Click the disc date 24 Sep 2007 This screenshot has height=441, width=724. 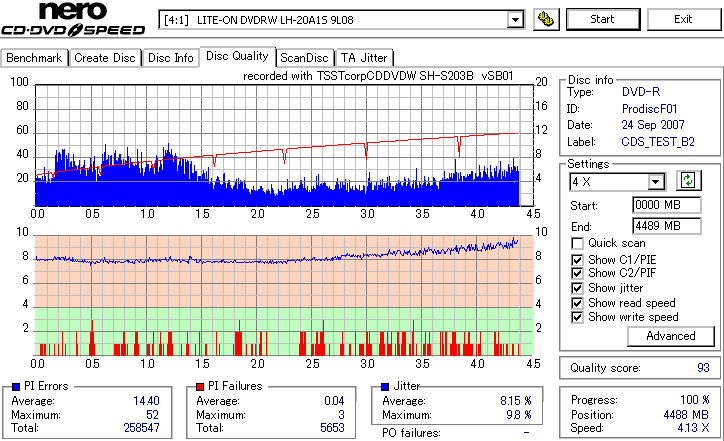tap(653, 125)
